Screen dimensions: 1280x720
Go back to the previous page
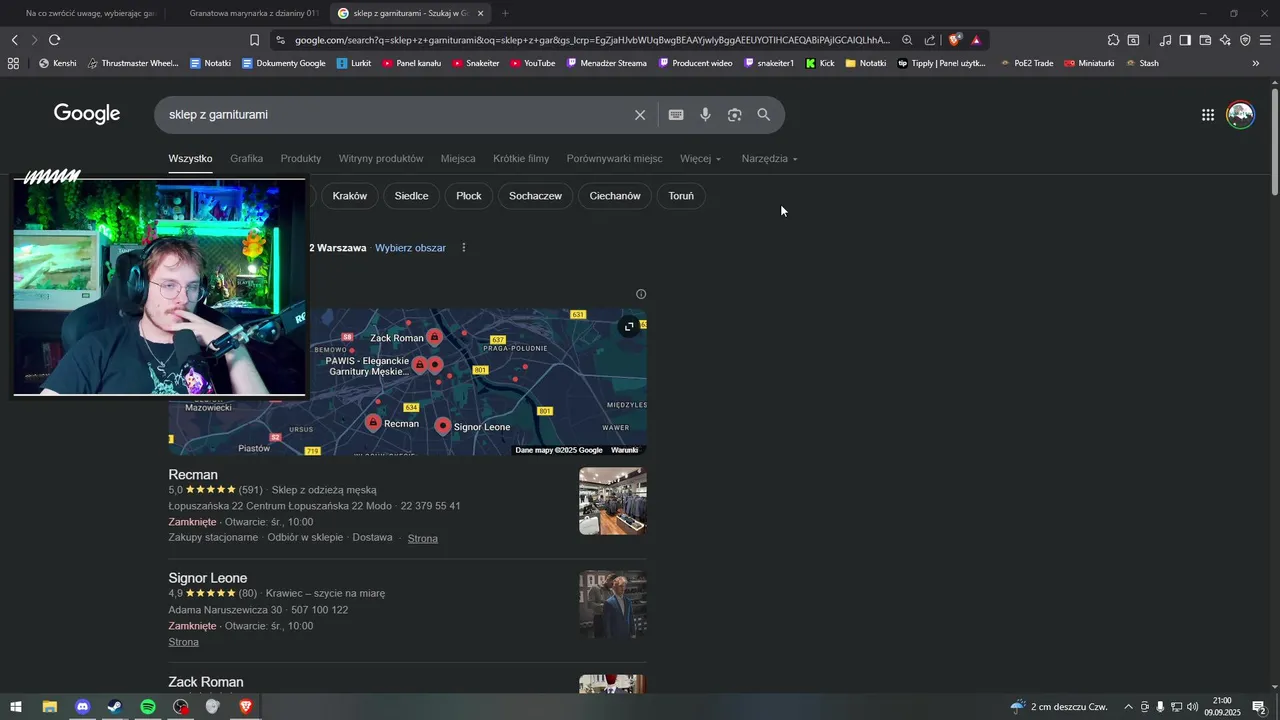pos(14,40)
